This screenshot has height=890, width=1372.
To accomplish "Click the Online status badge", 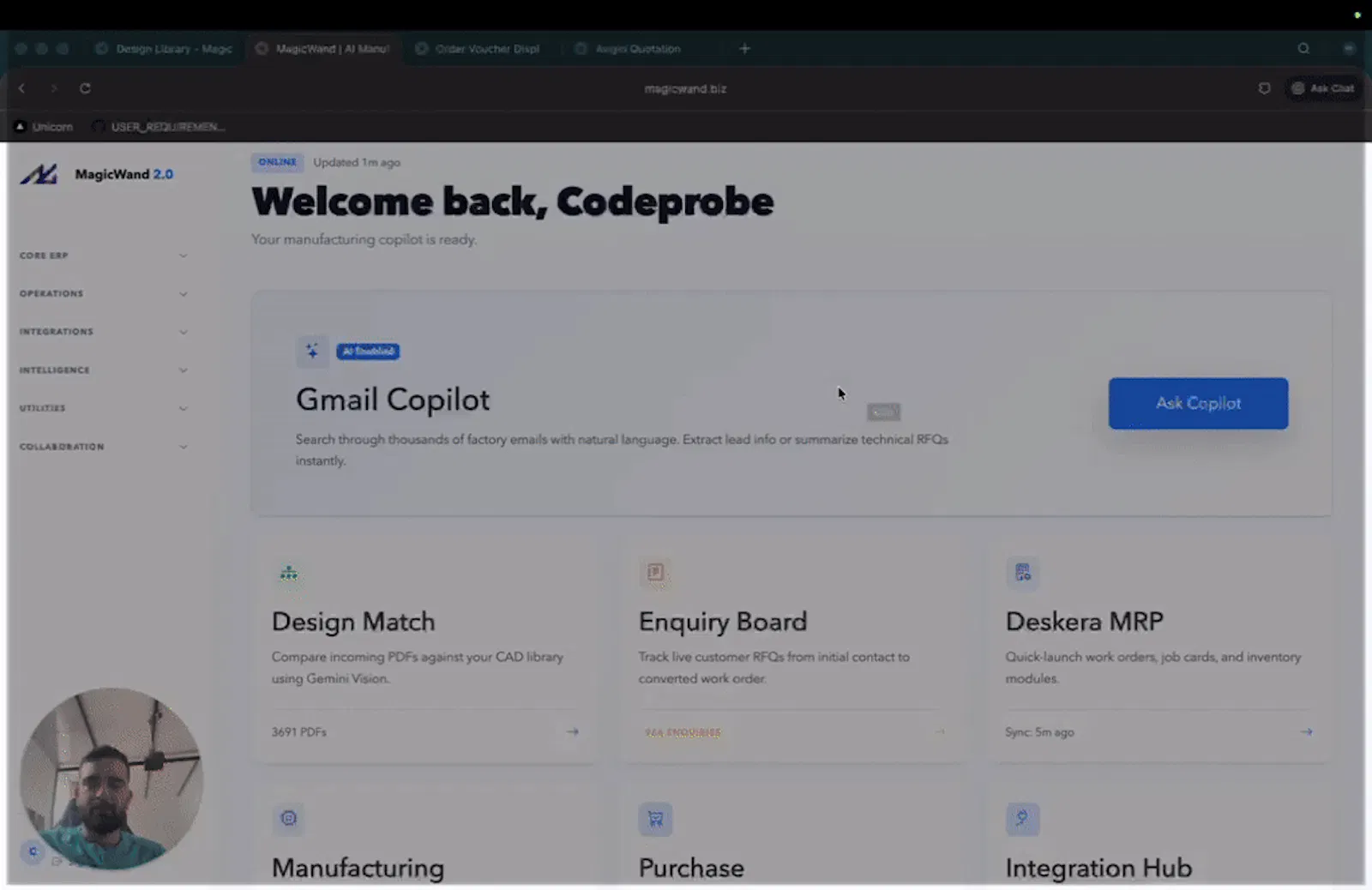I will pyautogui.click(x=277, y=162).
